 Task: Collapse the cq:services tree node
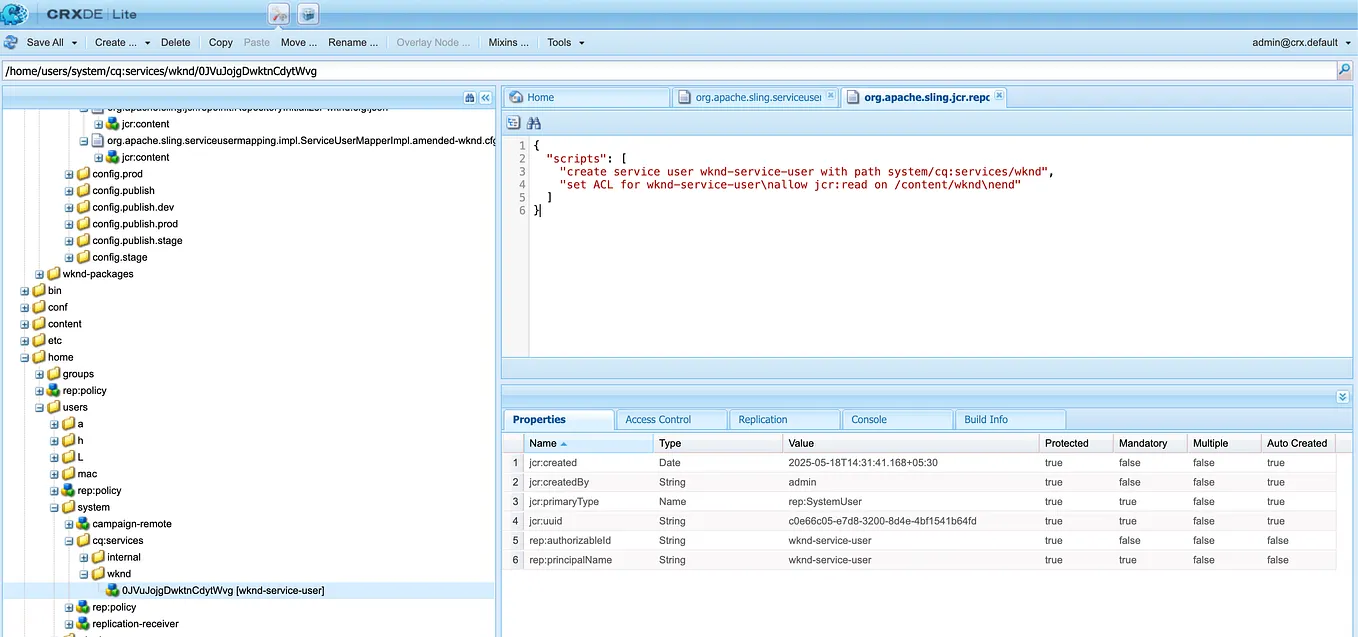(x=69, y=541)
